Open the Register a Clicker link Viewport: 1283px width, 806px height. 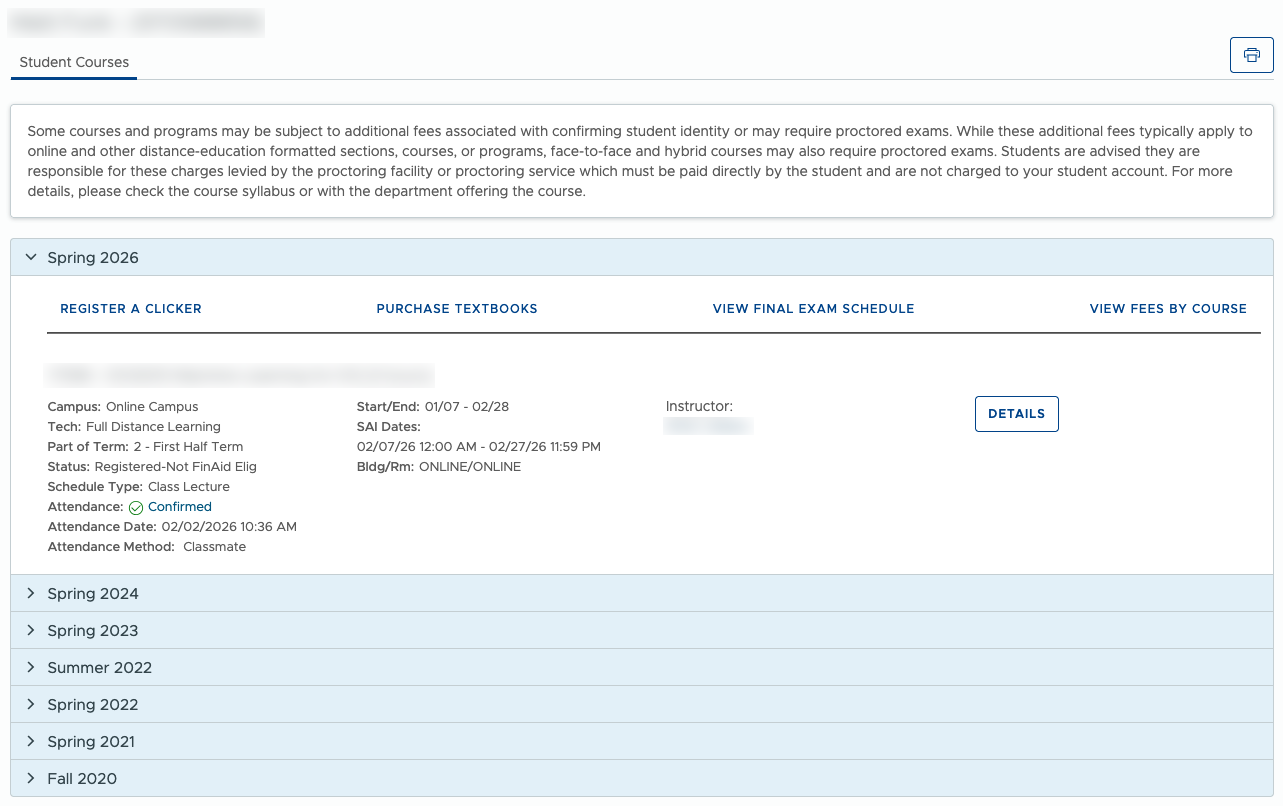click(x=131, y=309)
